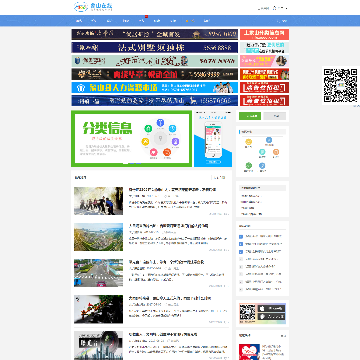Open the aerial cityscape news thumbnail
This screenshot has height=360, width=360.
click(98, 237)
